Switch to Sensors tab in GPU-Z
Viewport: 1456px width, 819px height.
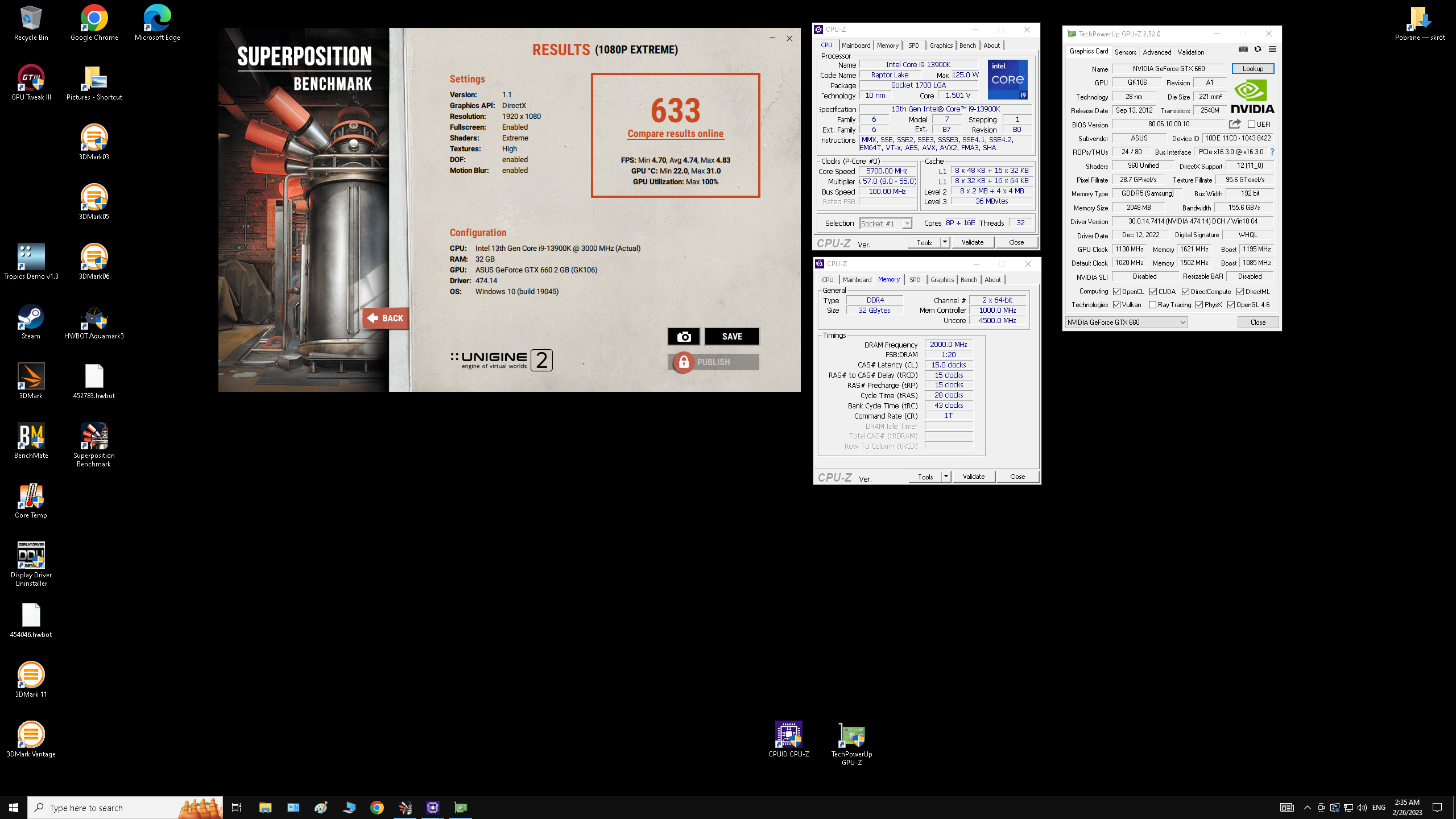[x=1125, y=52]
